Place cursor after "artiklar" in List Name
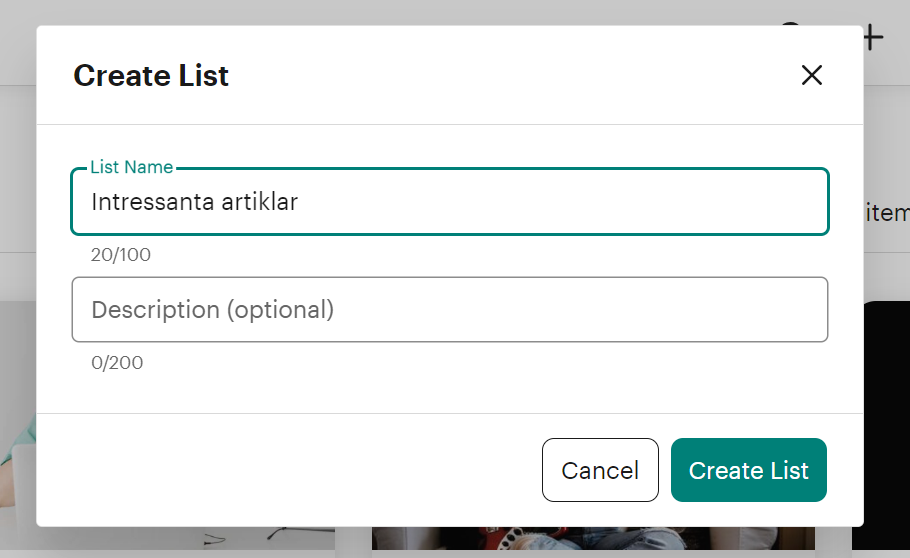Image resolution: width=910 pixels, height=558 pixels. (x=299, y=202)
